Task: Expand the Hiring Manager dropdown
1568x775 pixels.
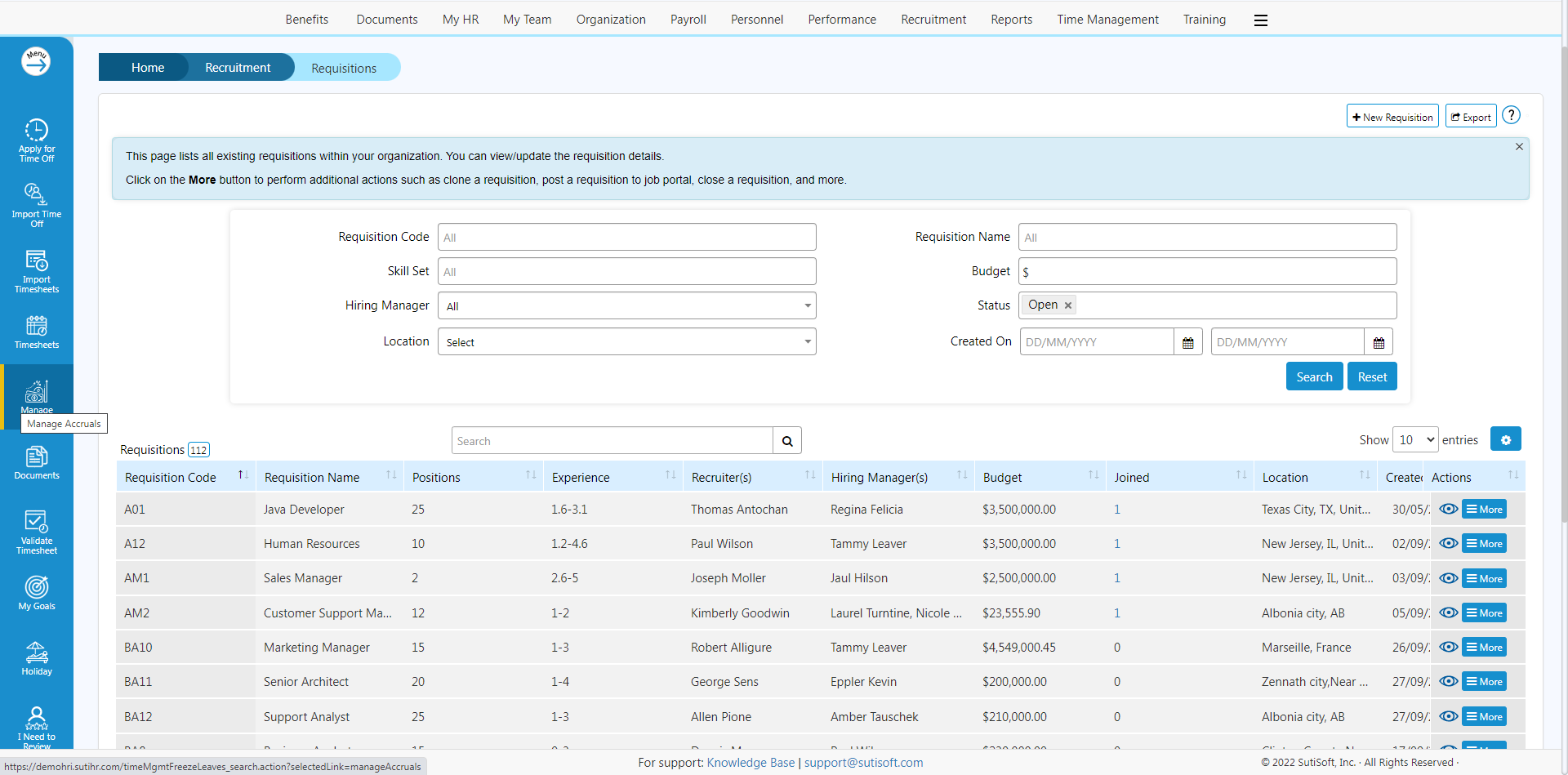Action: (x=626, y=305)
